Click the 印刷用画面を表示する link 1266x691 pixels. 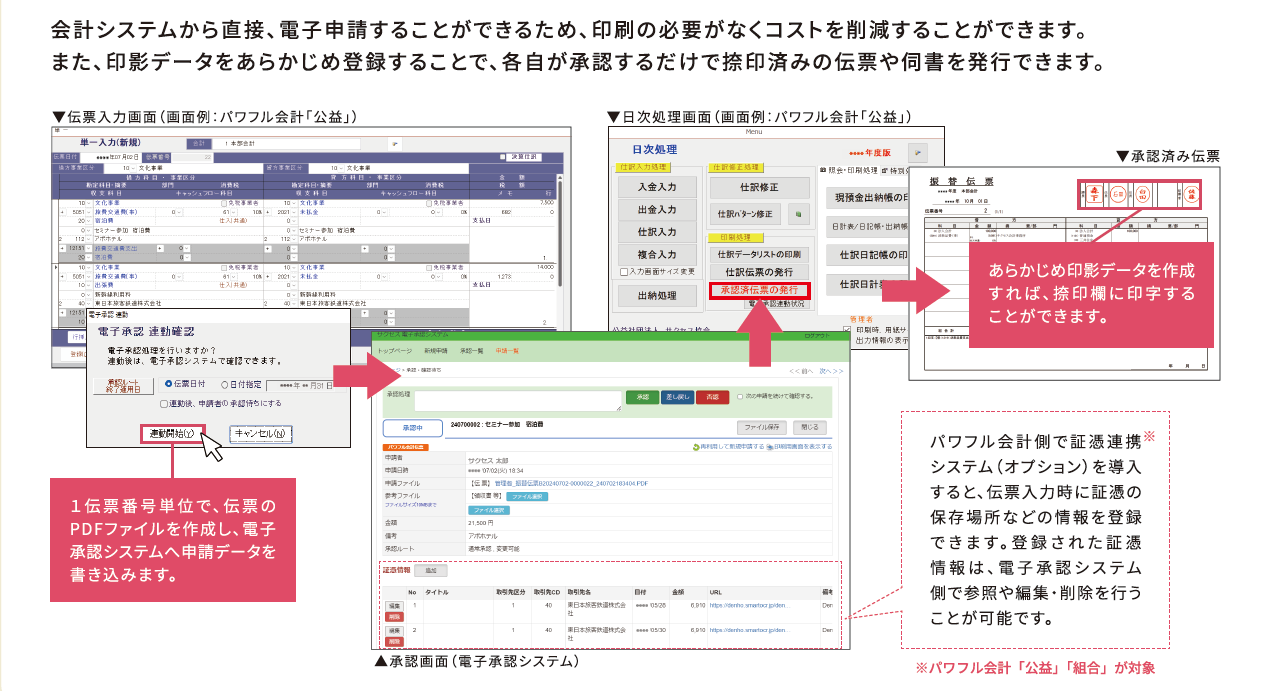click(x=801, y=446)
